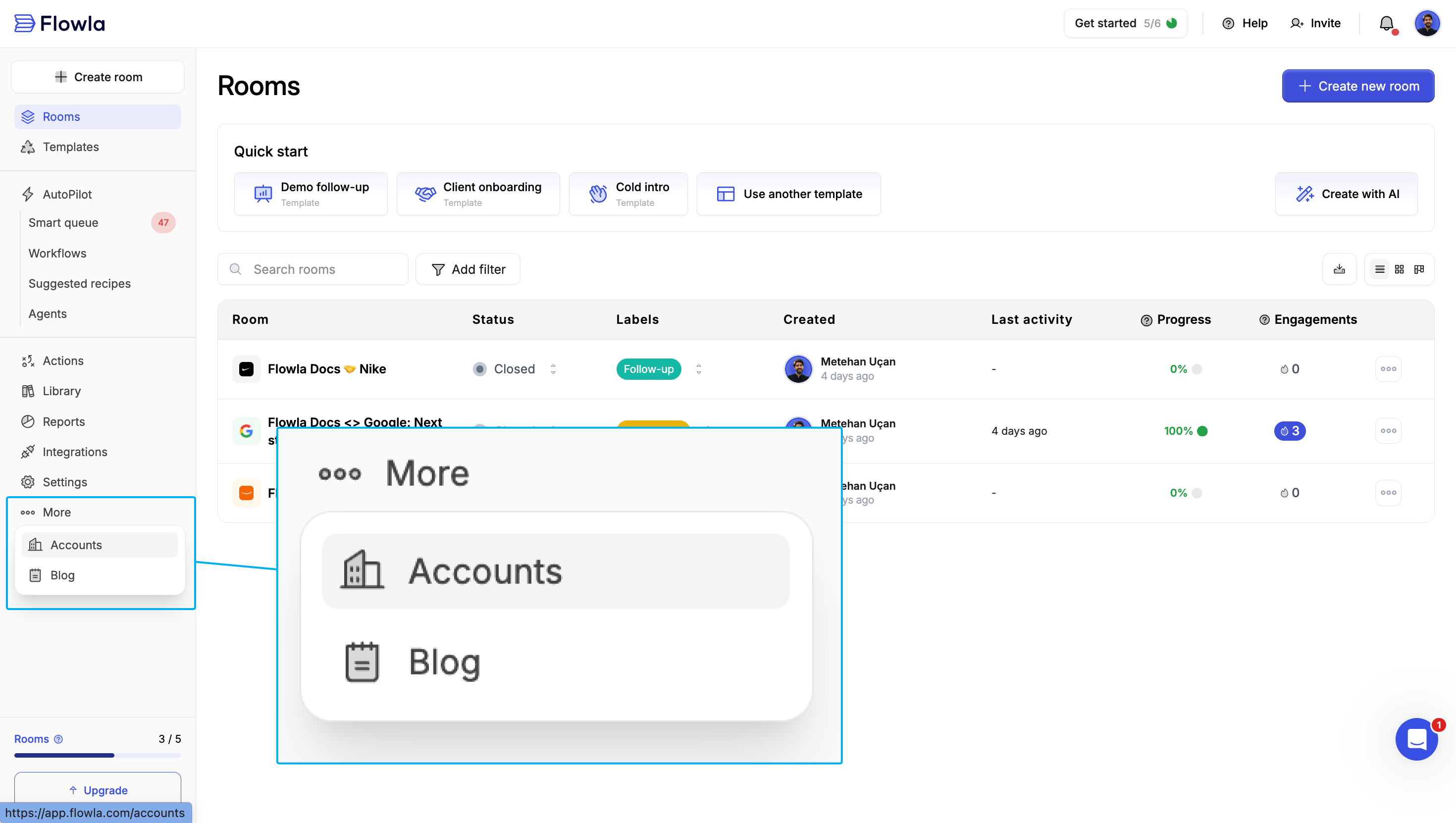
Task: Click the Create new room button
Action: 1357,86
